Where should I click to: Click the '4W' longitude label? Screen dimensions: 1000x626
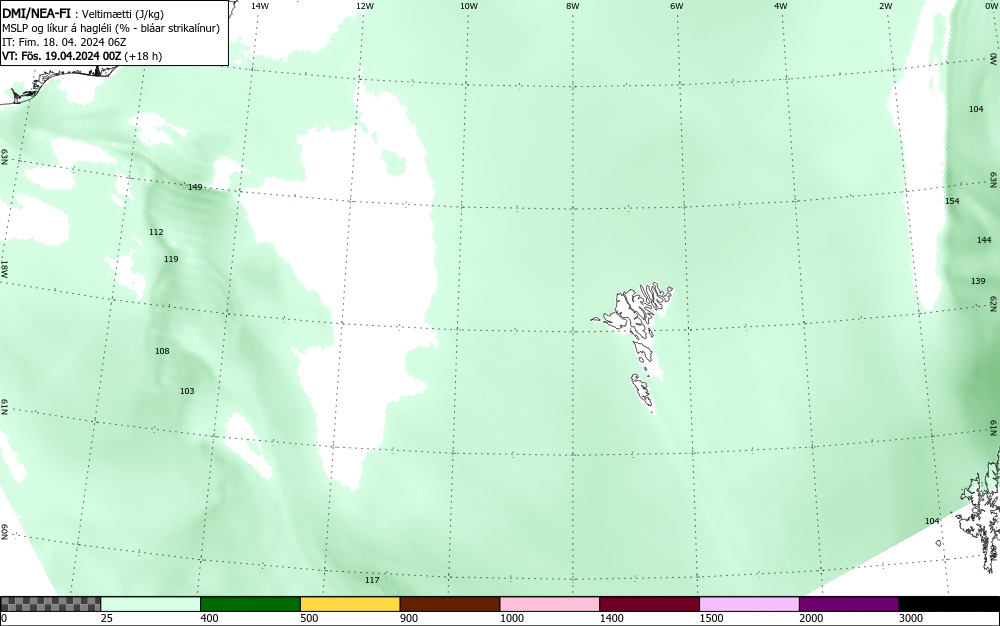[781, 6]
